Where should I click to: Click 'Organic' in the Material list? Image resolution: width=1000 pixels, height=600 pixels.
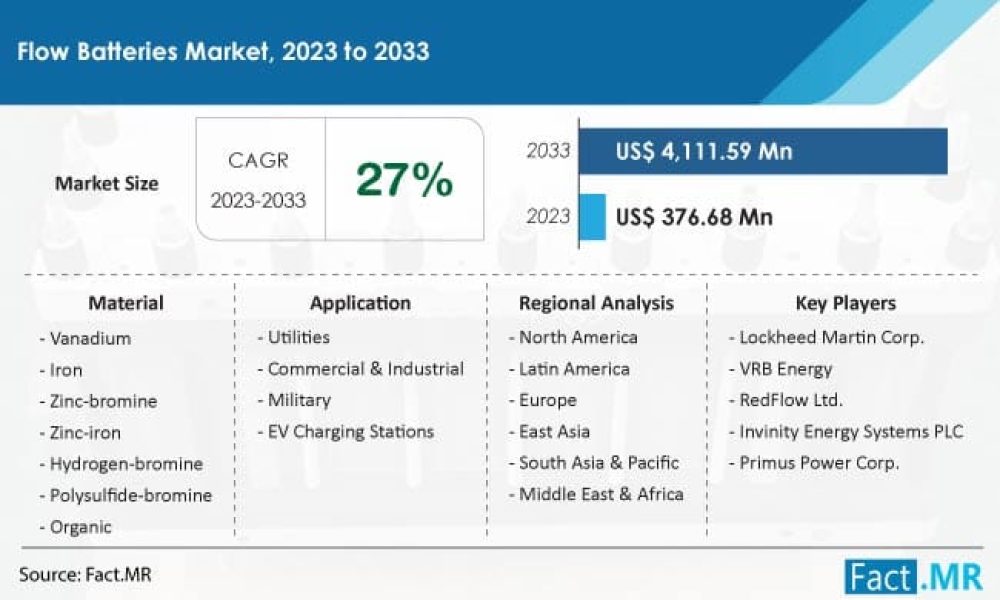click(x=80, y=527)
